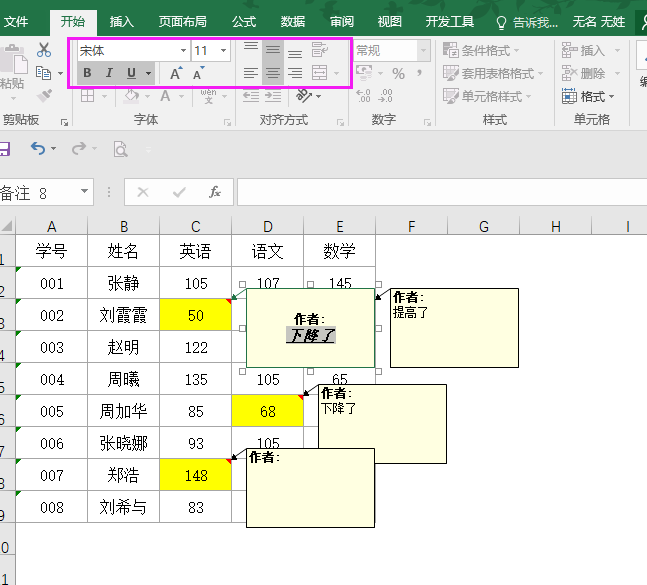The width and height of the screenshot is (647, 585).
Task: Switch to the 审阅 tab
Action: 342,21
